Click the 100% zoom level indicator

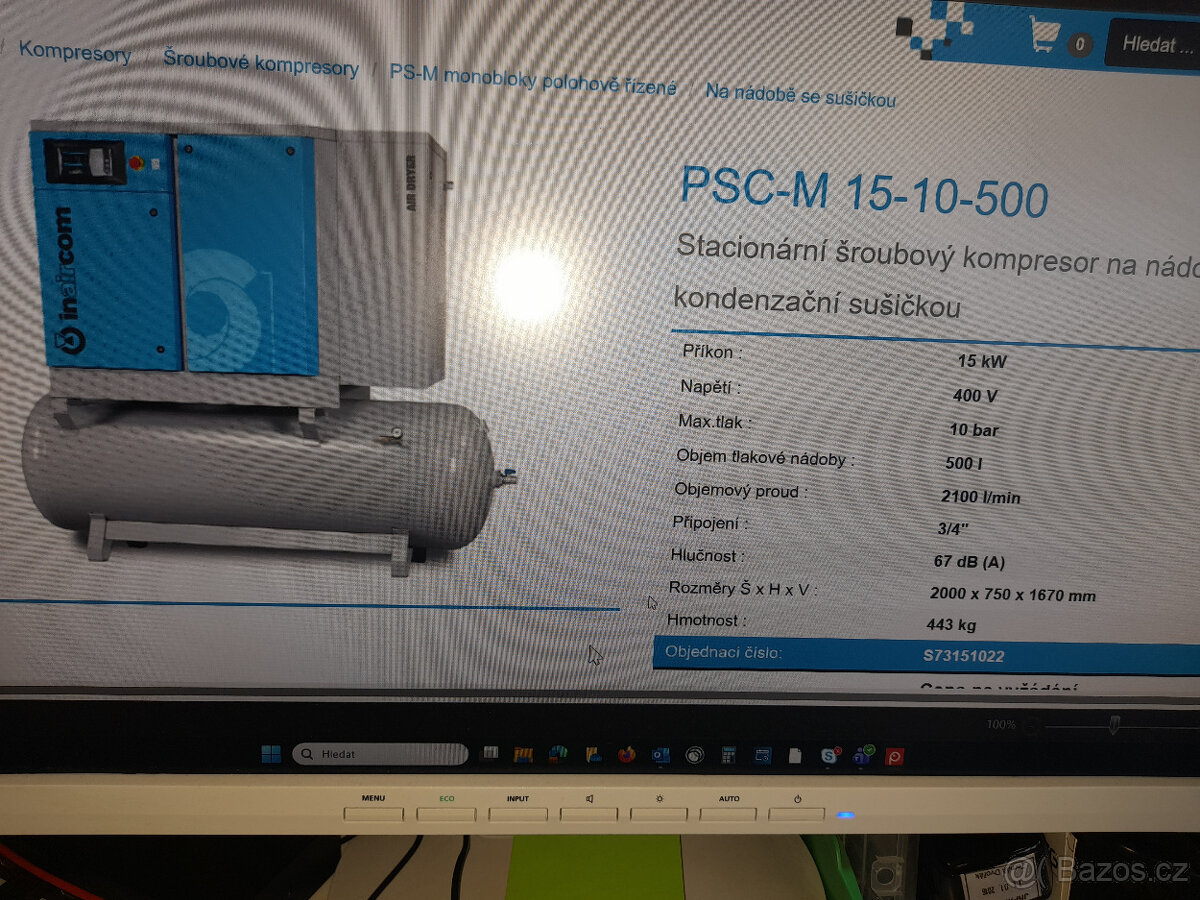point(1001,725)
